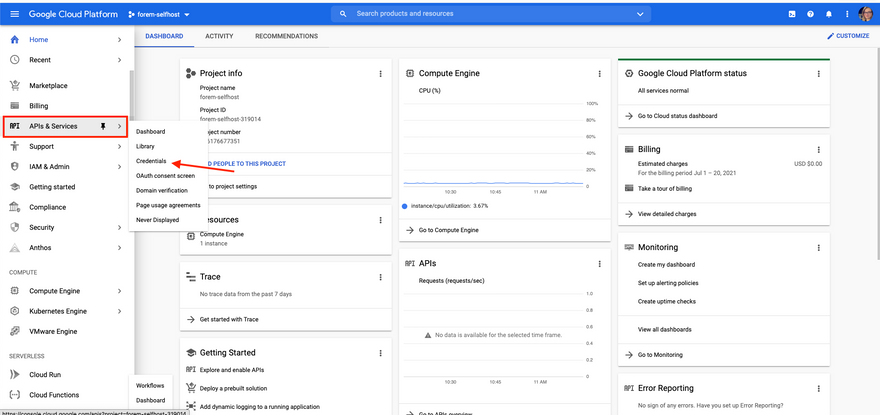Choose Library in APIs & Services submenu

click(145, 147)
